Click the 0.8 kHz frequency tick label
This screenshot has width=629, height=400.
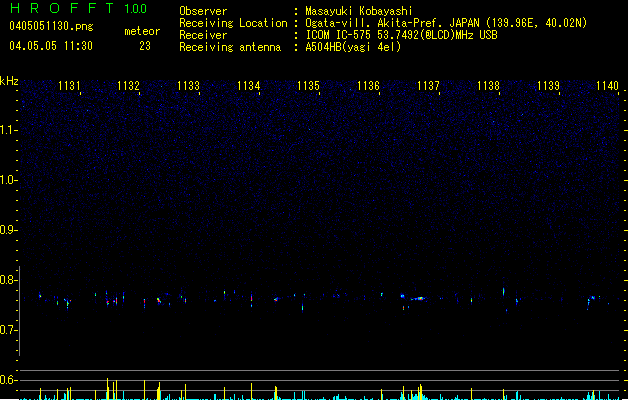coord(7,280)
